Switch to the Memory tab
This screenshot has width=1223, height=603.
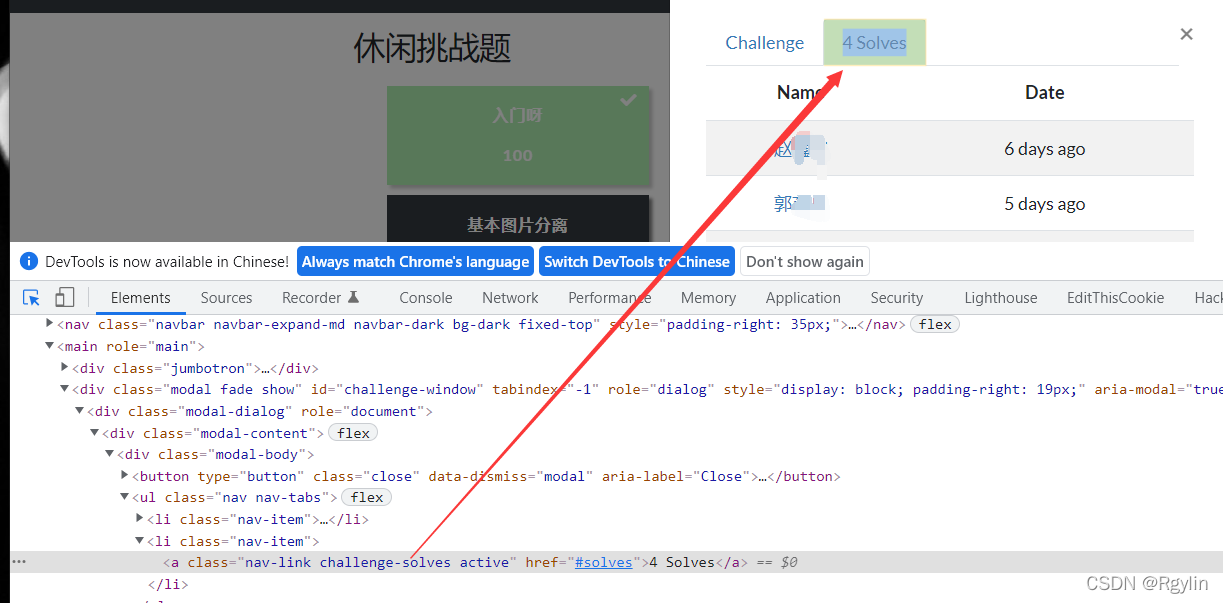point(708,297)
